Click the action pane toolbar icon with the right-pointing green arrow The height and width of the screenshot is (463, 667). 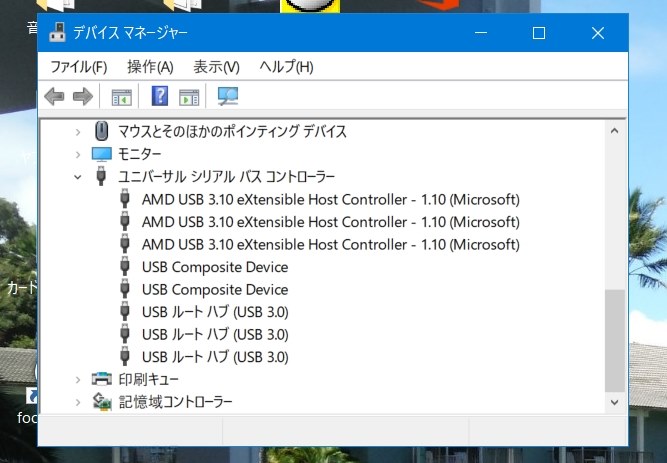pos(189,97)
